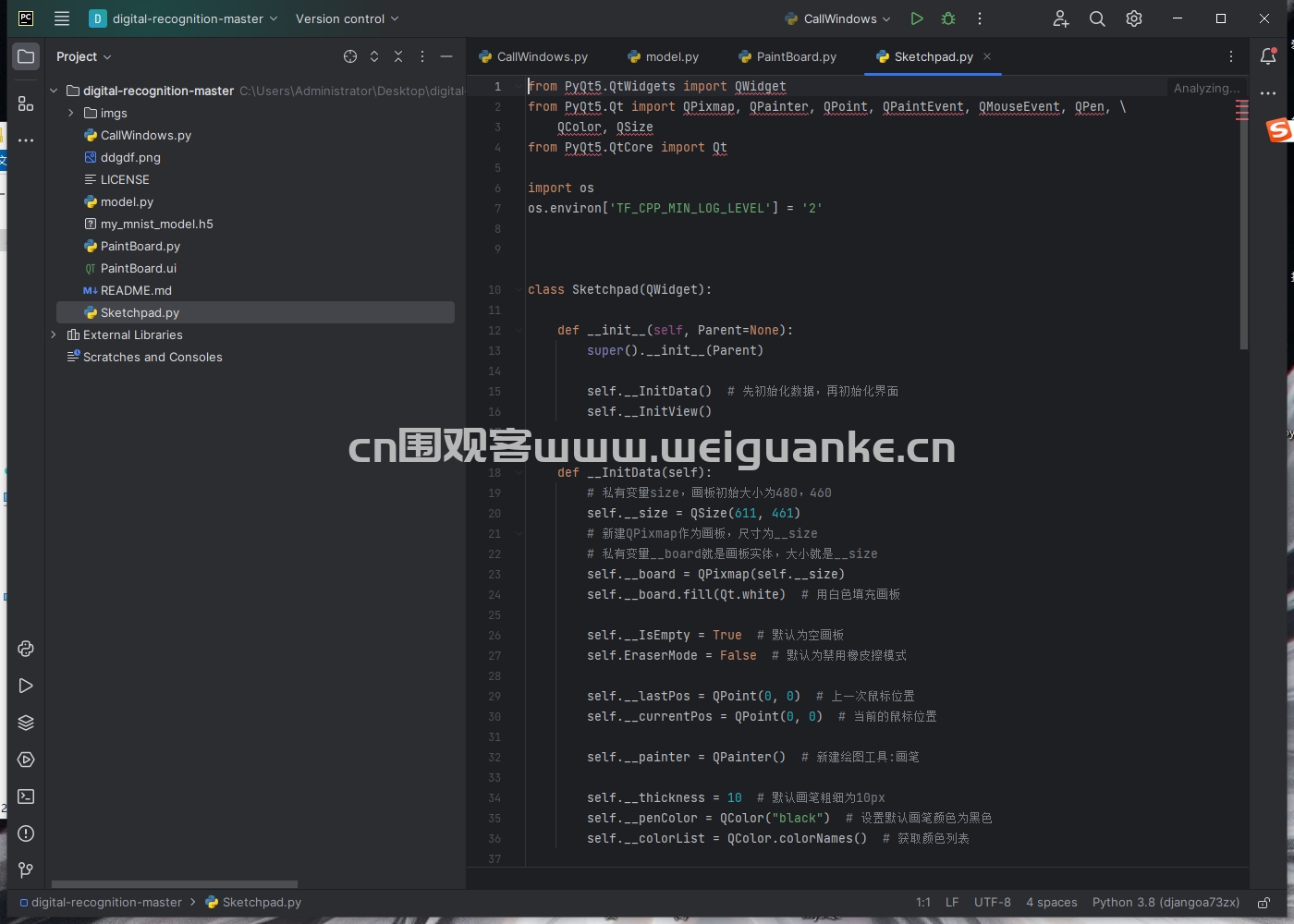Open the Run tool window
1294x924 pixels.
click(x=26, y=686)
